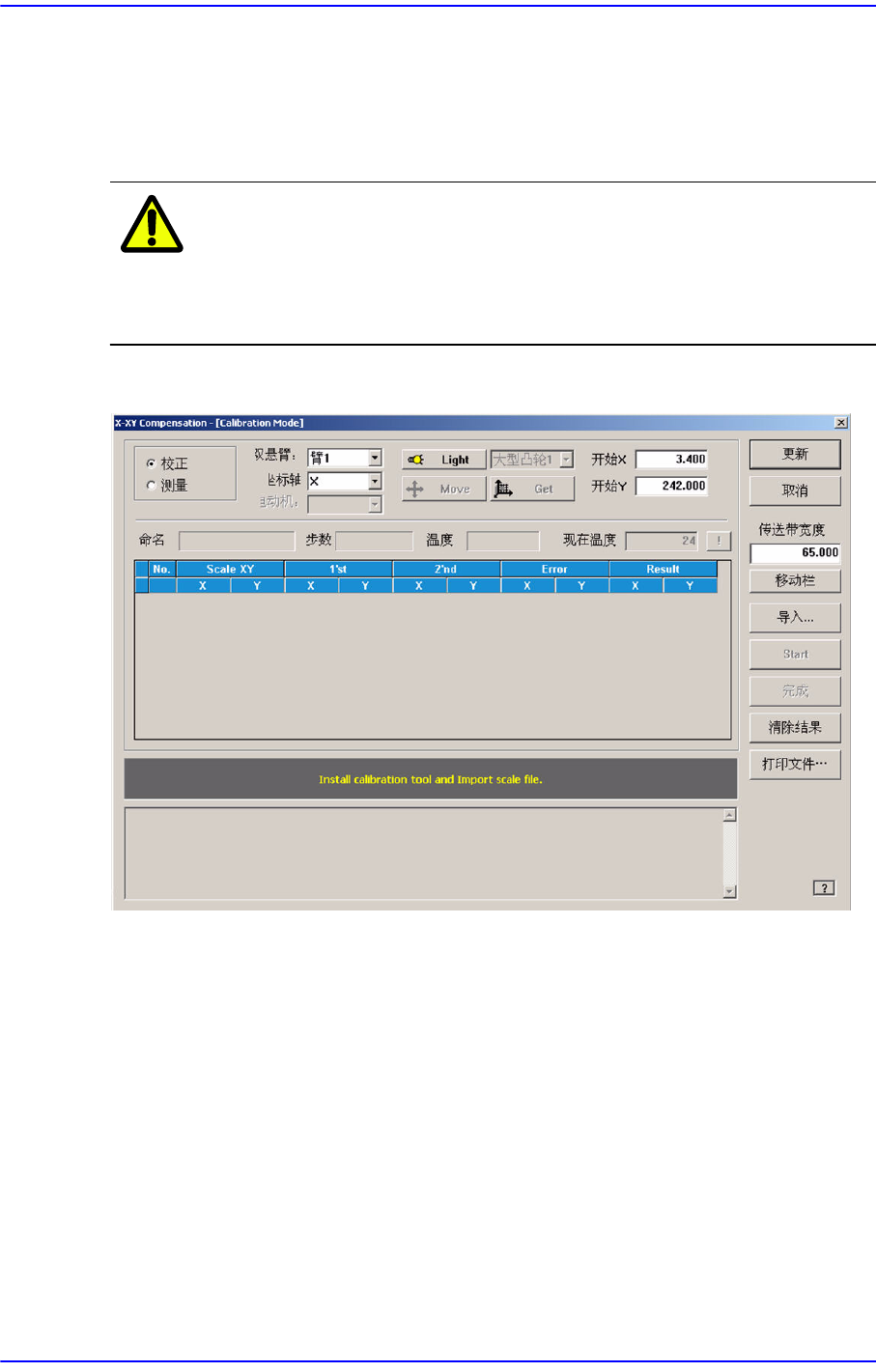Image resolution: width=876 pixels, height=1372 pixels.
Task: Click the 打印文件... button
Action: click(795, 764)
